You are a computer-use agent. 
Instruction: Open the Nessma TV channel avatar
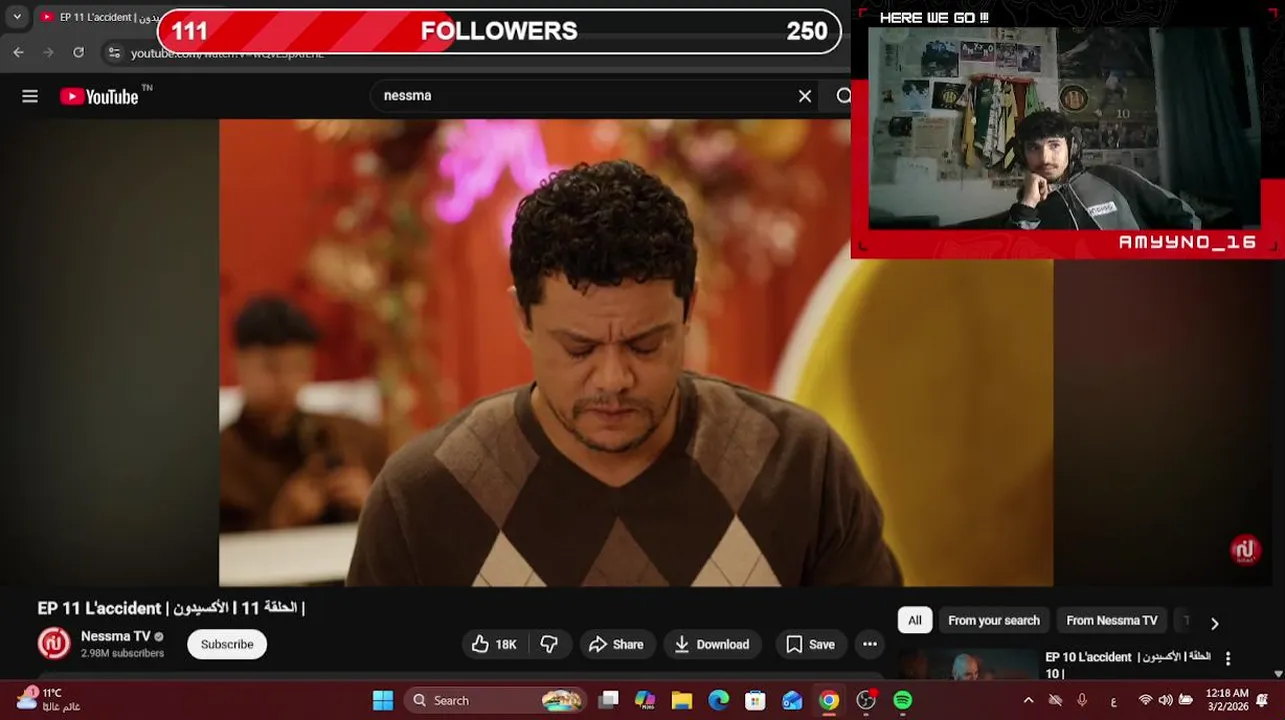(x=54, y=643)
